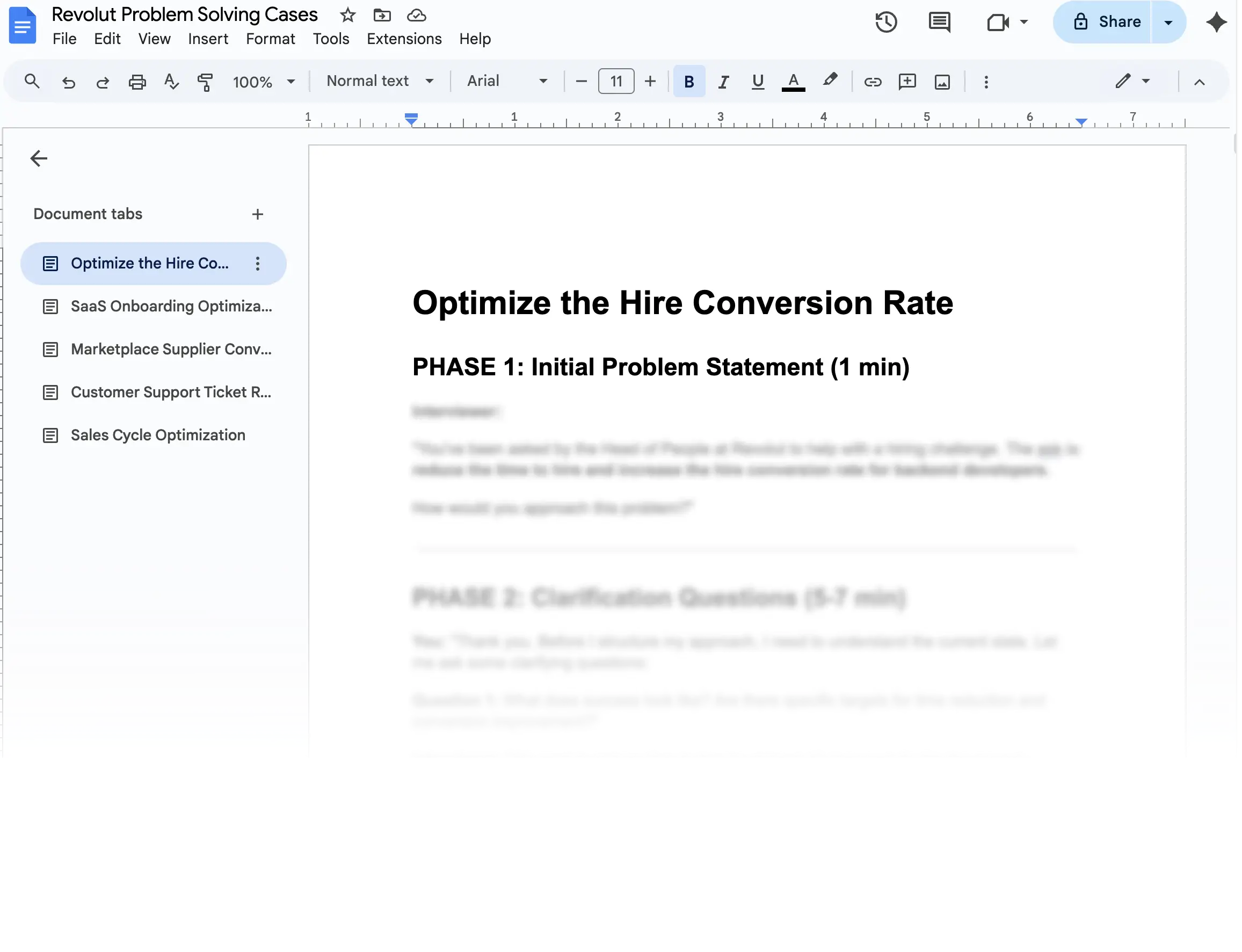
Task: Open the Extensions menu
Action: point(404,39)
